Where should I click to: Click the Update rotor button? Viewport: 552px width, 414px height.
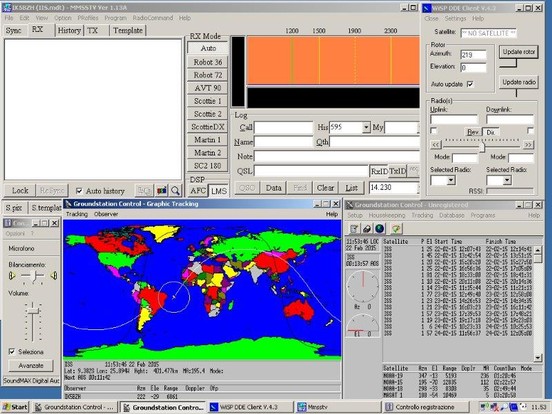pos(519,52)
